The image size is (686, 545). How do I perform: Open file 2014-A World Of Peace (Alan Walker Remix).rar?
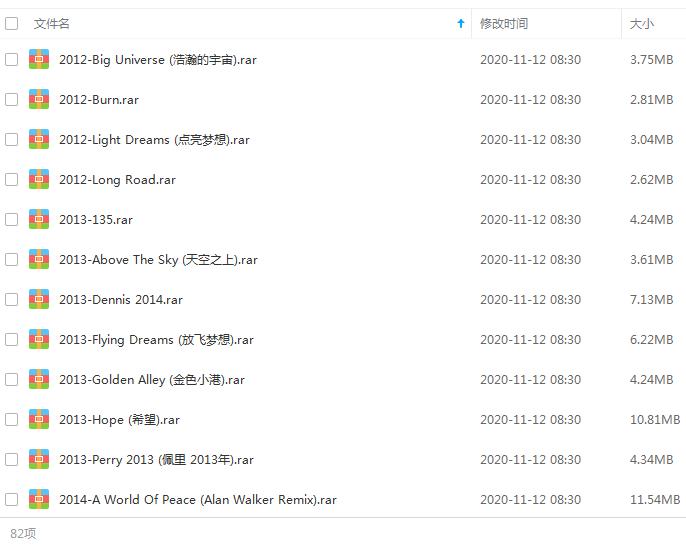198,500
